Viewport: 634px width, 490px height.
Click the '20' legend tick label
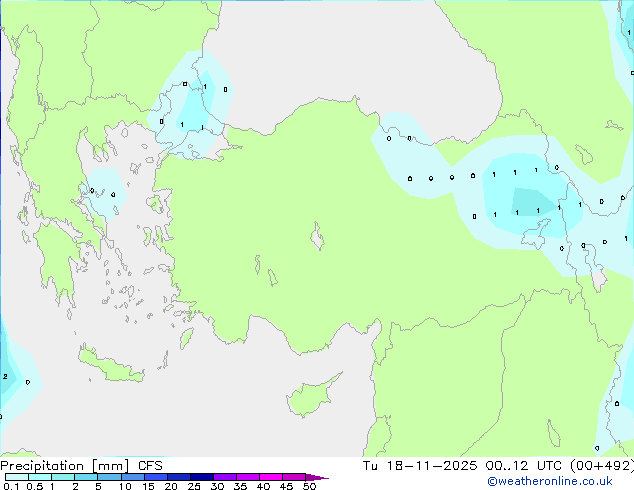(171, 486)
